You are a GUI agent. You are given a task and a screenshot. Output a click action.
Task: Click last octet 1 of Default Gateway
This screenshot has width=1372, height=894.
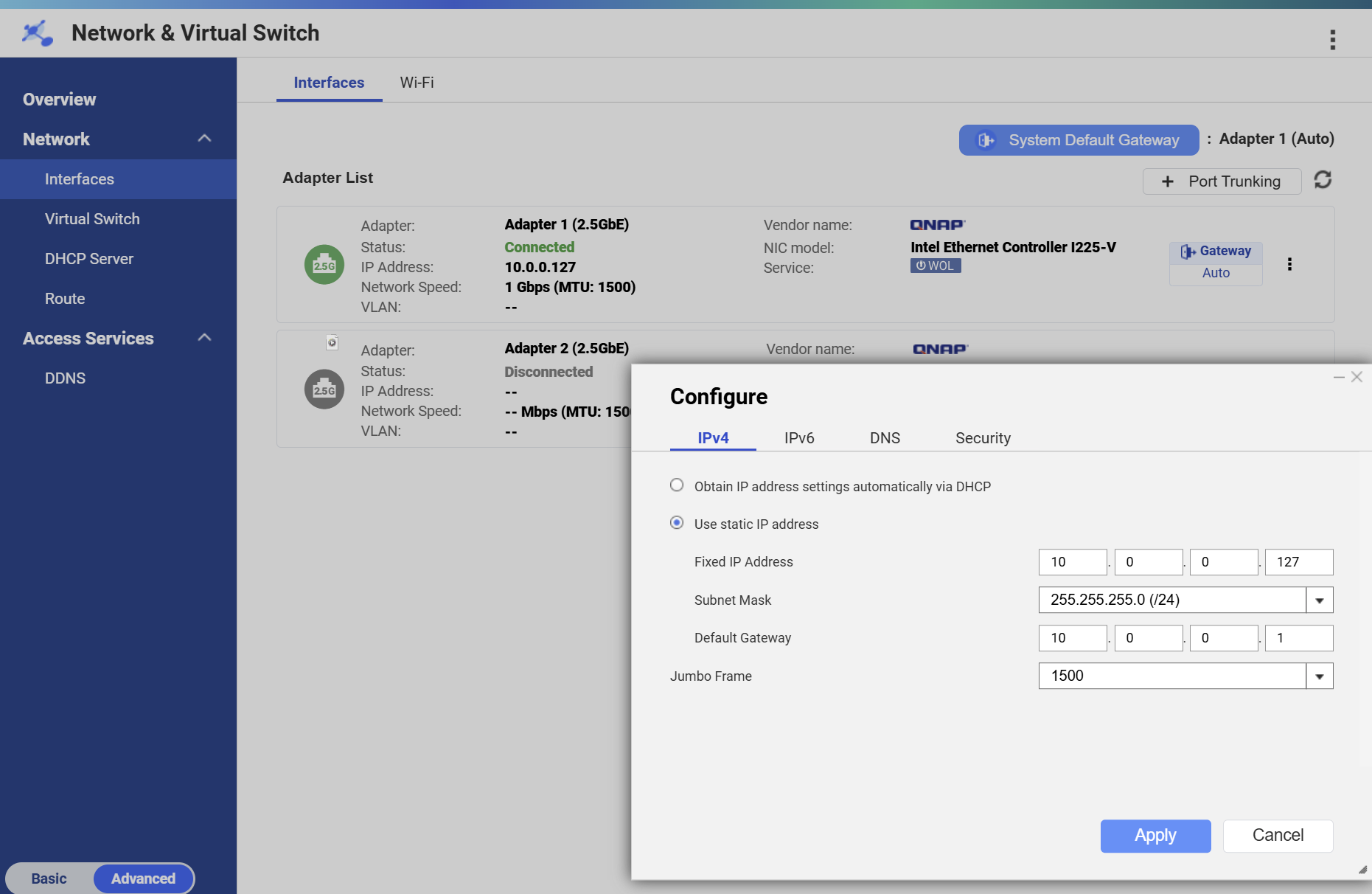(x=1299, y=638)
